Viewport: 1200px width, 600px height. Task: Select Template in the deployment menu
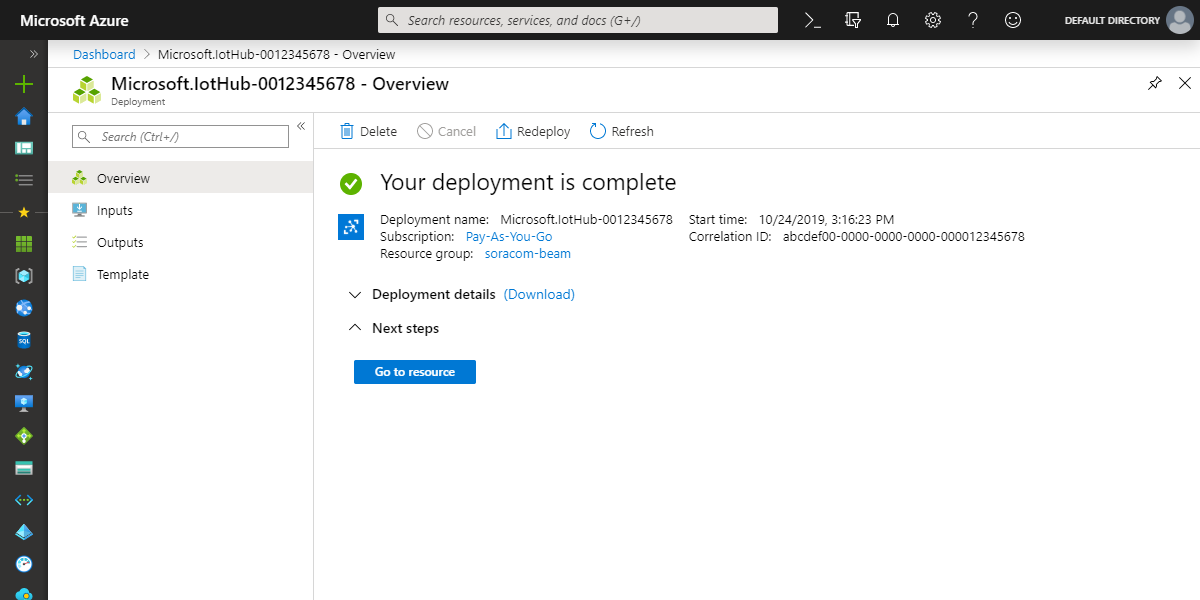[123, 275]
